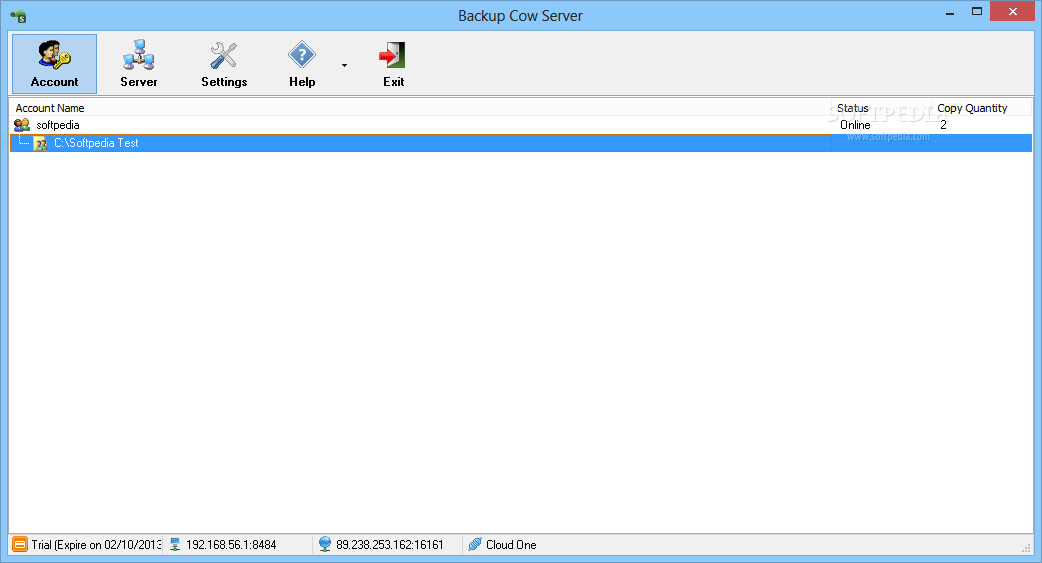Click the C:\Softpedia Test folder icon

pos(41,144)
